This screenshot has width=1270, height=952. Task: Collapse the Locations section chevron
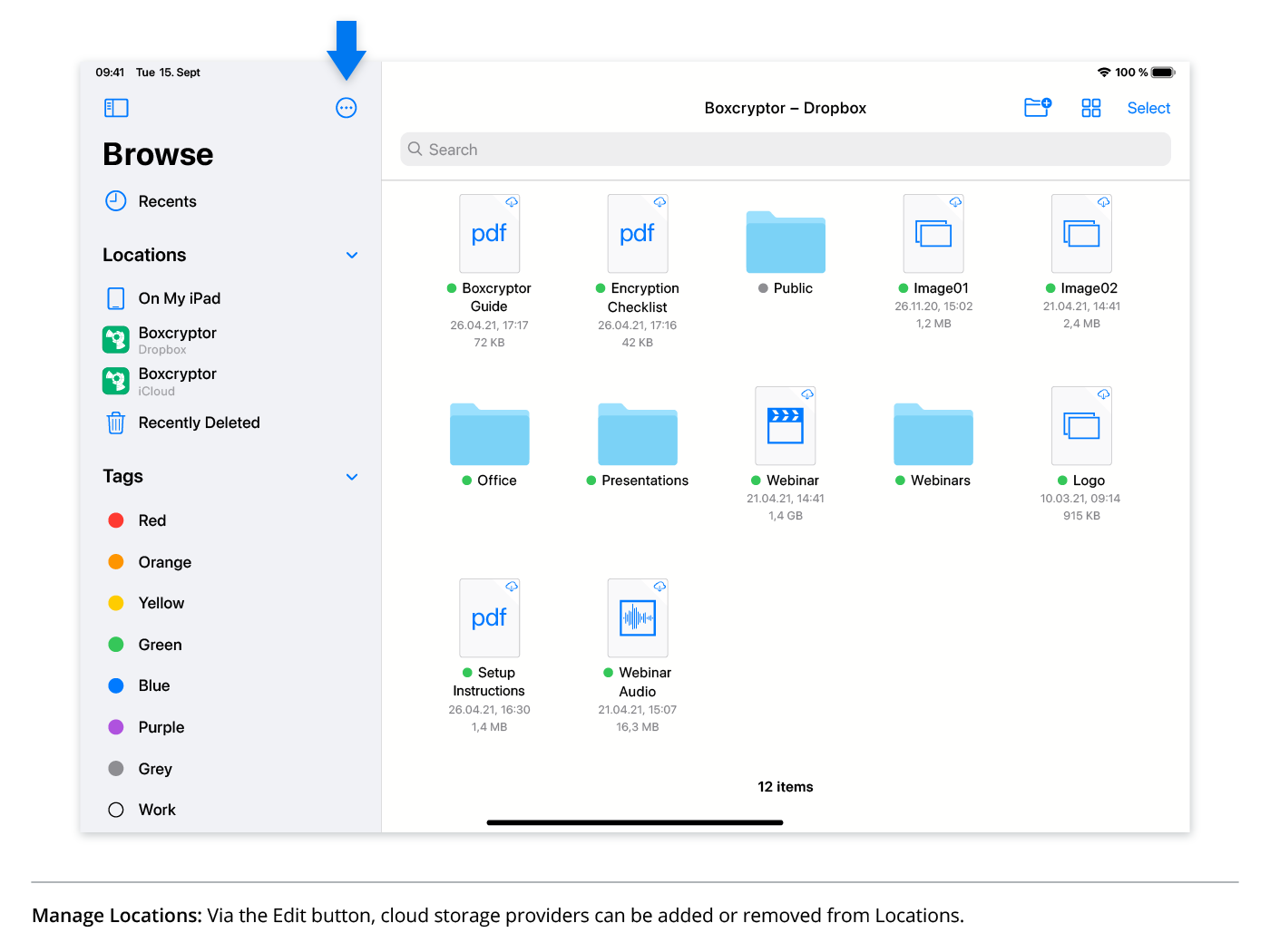point(352,256)
